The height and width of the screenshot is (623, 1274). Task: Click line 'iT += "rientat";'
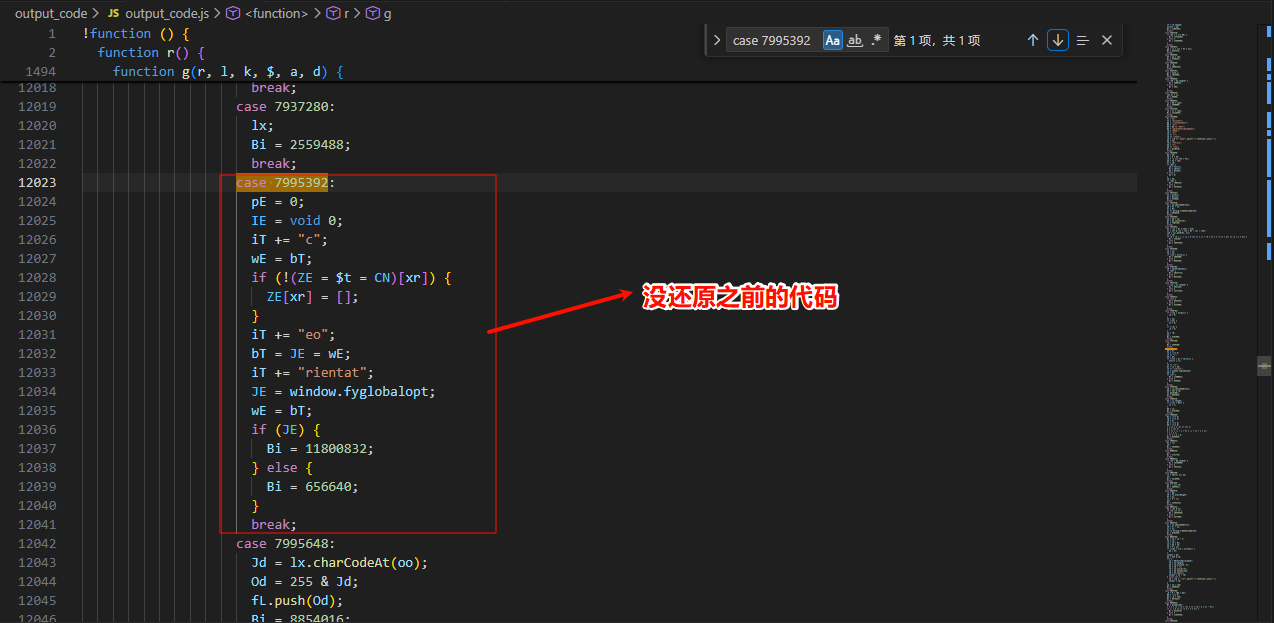pos(312,373)
